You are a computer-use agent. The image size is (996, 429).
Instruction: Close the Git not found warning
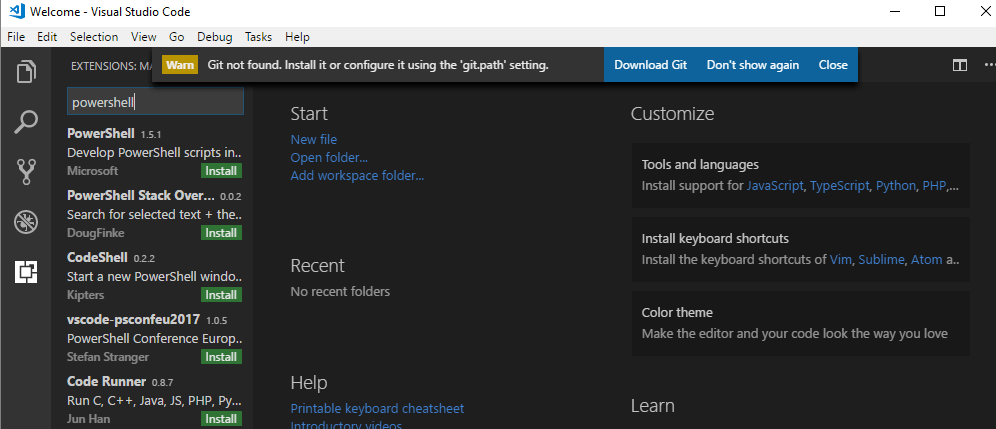(x=833, y=65)
